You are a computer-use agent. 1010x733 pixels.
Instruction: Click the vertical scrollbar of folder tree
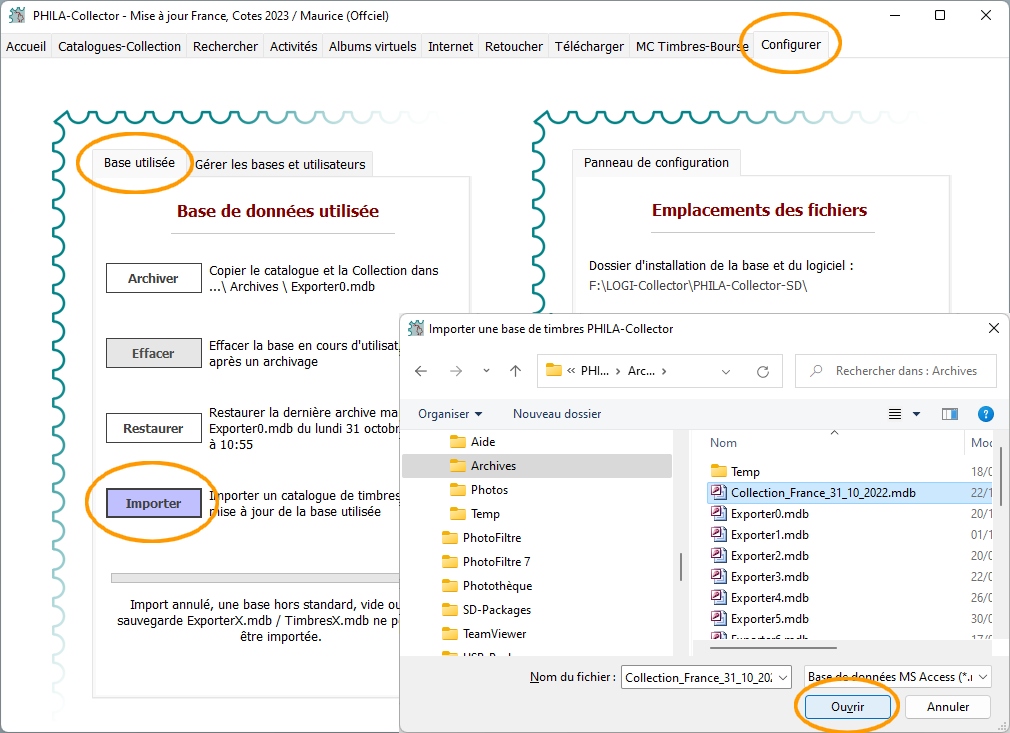[680, 567]
